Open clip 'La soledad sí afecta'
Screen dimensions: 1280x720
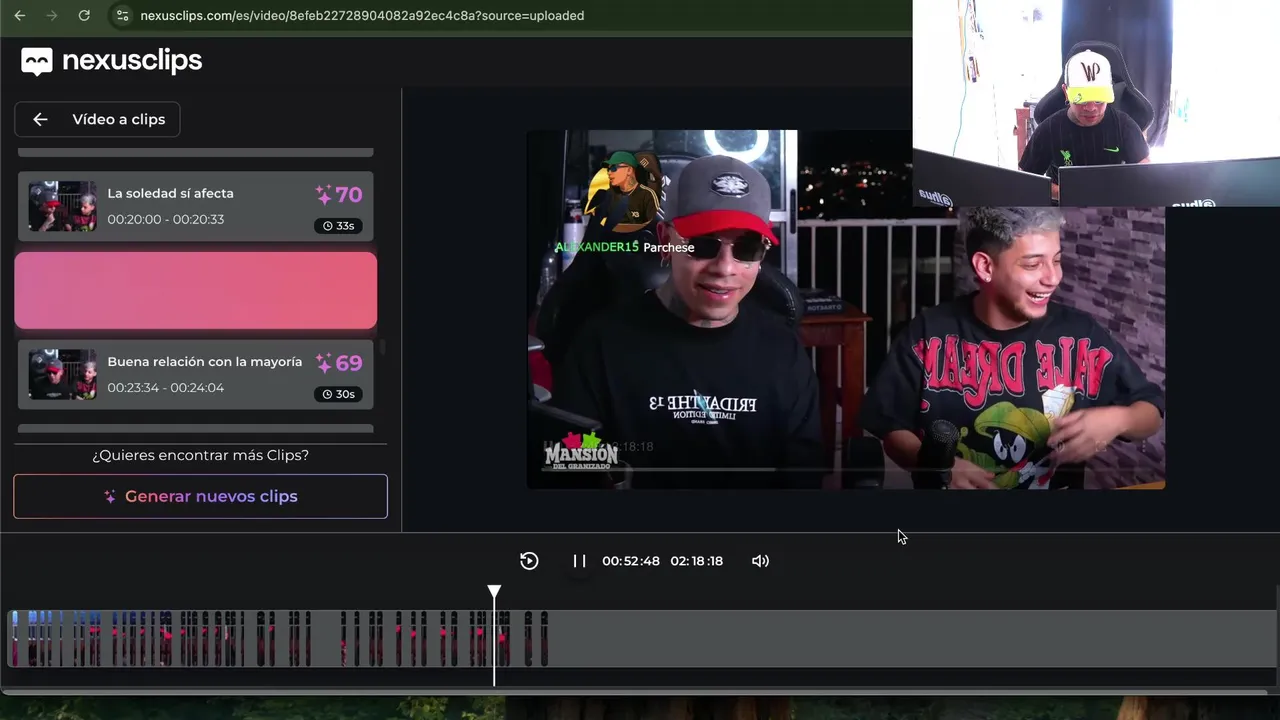click(195, 206)
